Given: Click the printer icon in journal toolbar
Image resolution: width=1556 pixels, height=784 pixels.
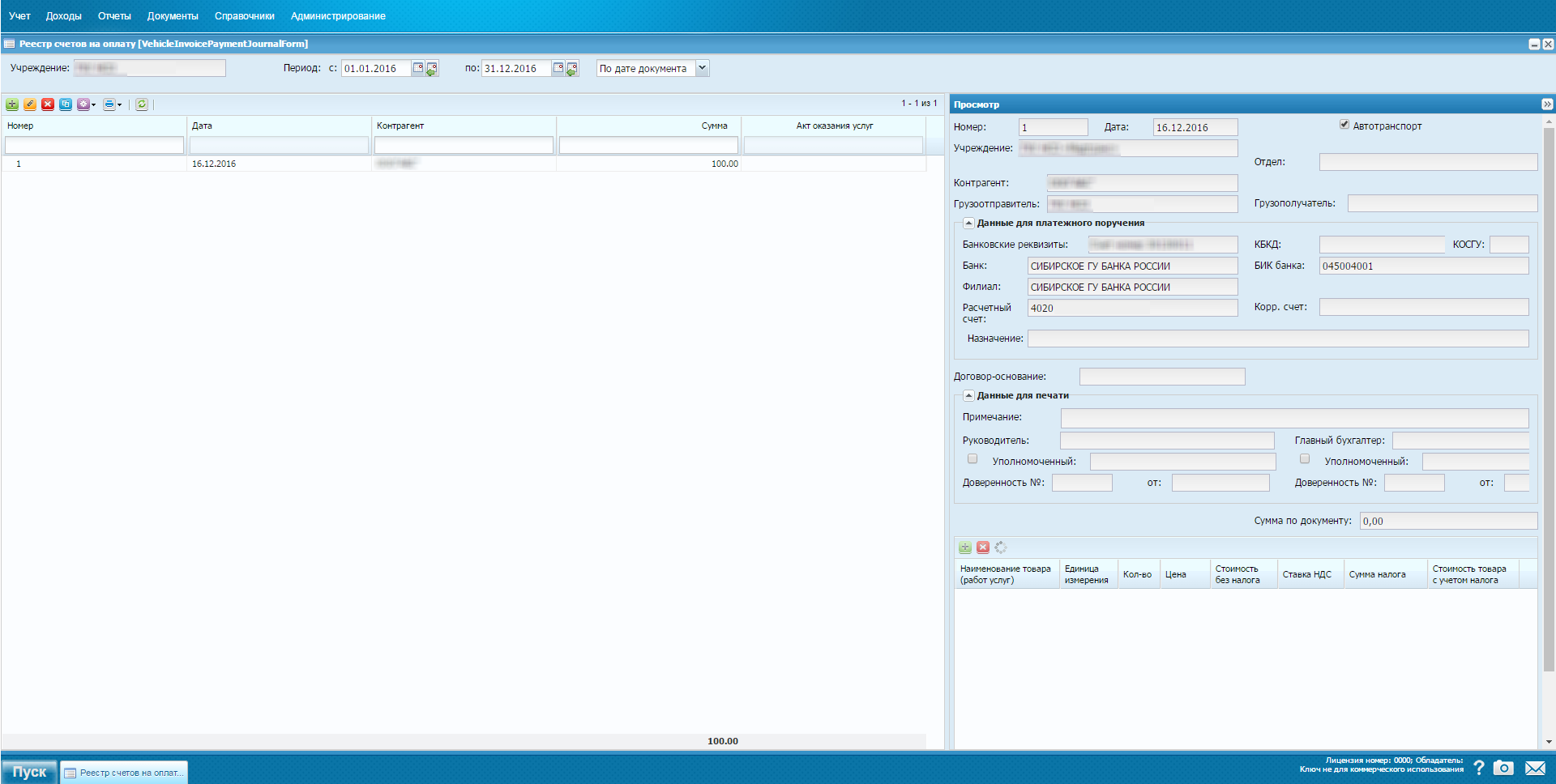Looking at the screenshot, I should [x=109, y=104].
